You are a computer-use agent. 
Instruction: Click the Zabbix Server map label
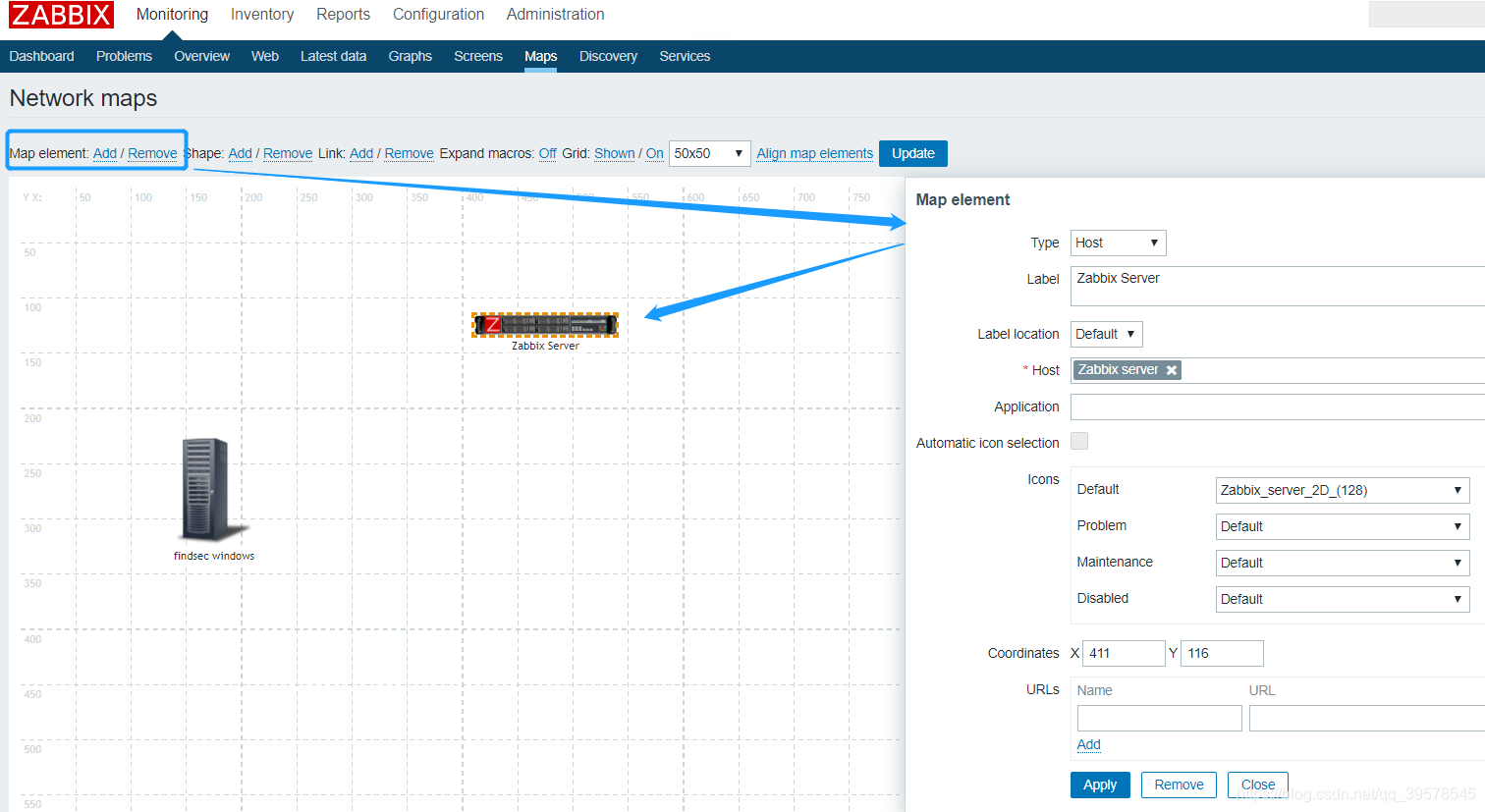[x=545, y=346]
